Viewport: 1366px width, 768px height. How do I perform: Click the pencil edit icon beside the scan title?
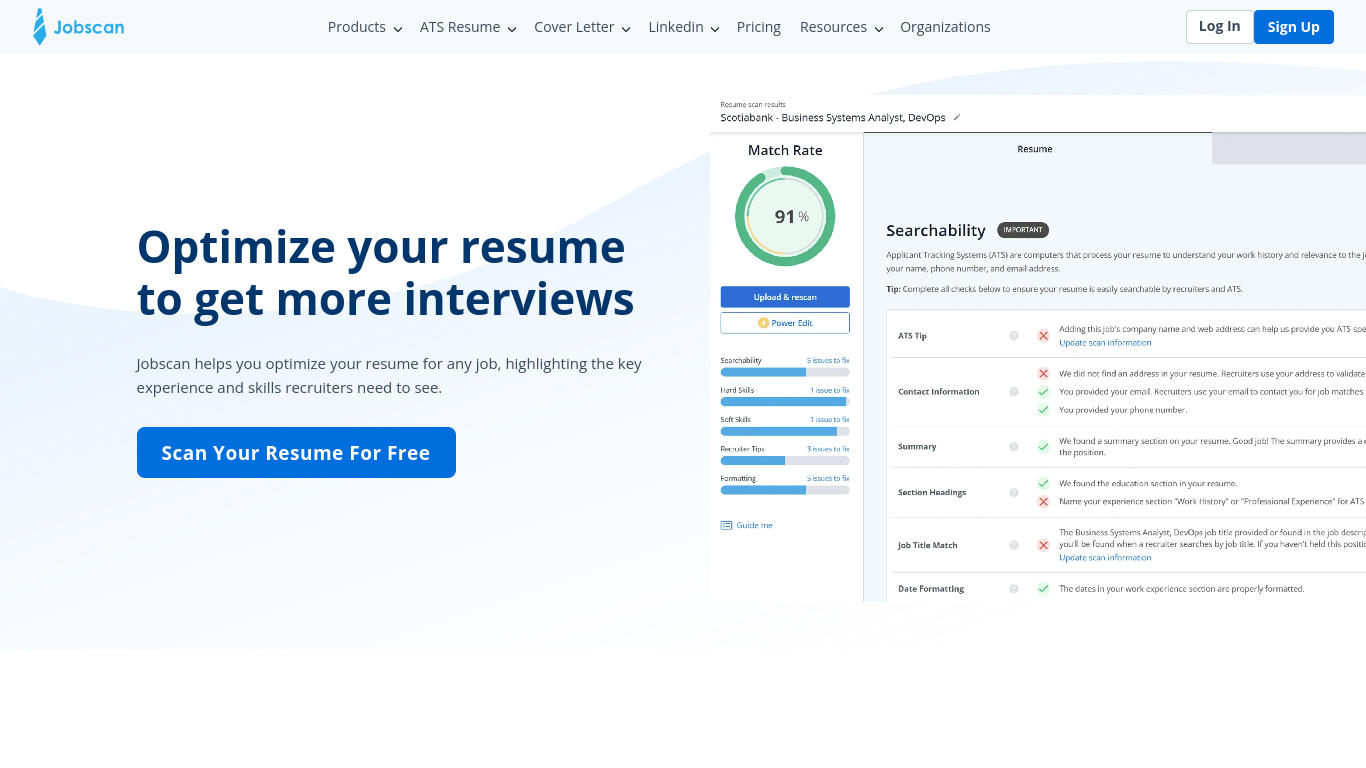click(x=957, y=118)
